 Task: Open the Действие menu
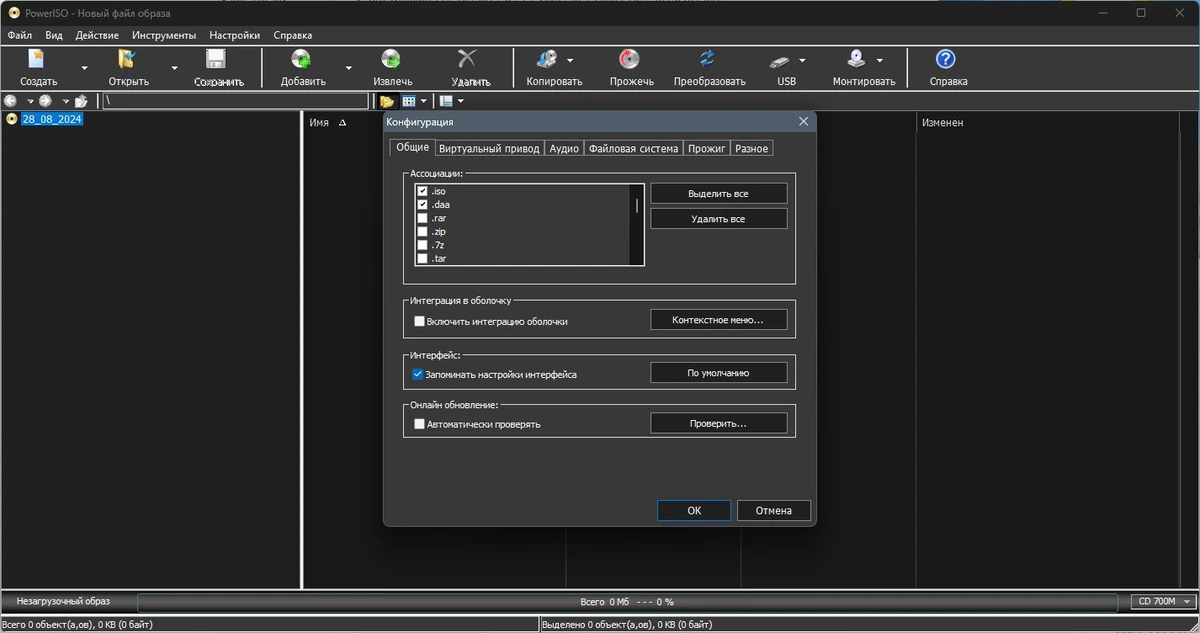pos(97,35)
